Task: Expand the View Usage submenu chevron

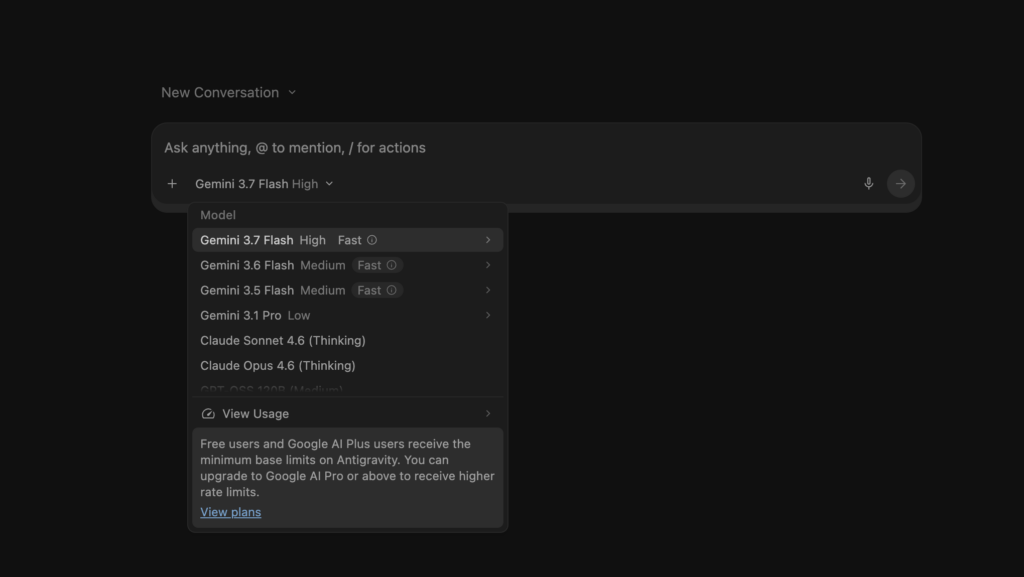Action: click(488, 414)
